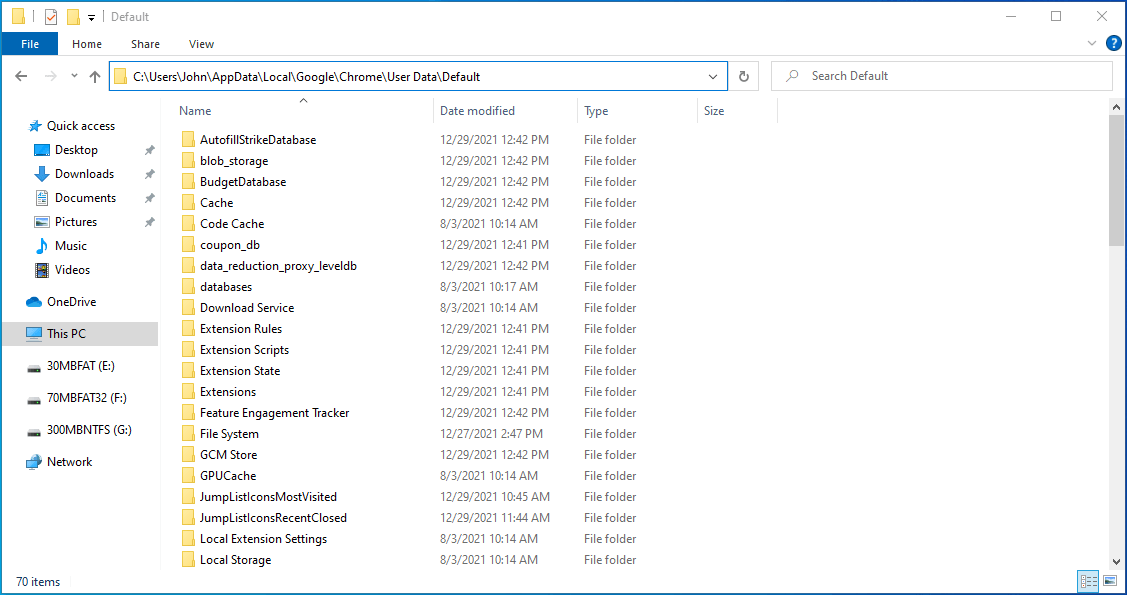Expand the address bar history dropdown

pyautogui.click(x=712, y=76)
